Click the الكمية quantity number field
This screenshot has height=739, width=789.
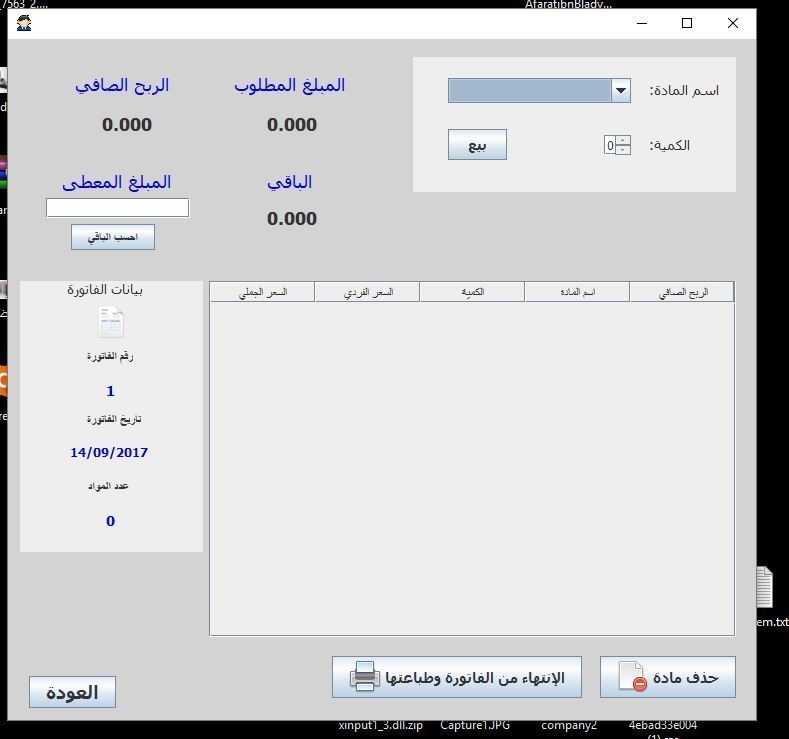coord(610,145)
